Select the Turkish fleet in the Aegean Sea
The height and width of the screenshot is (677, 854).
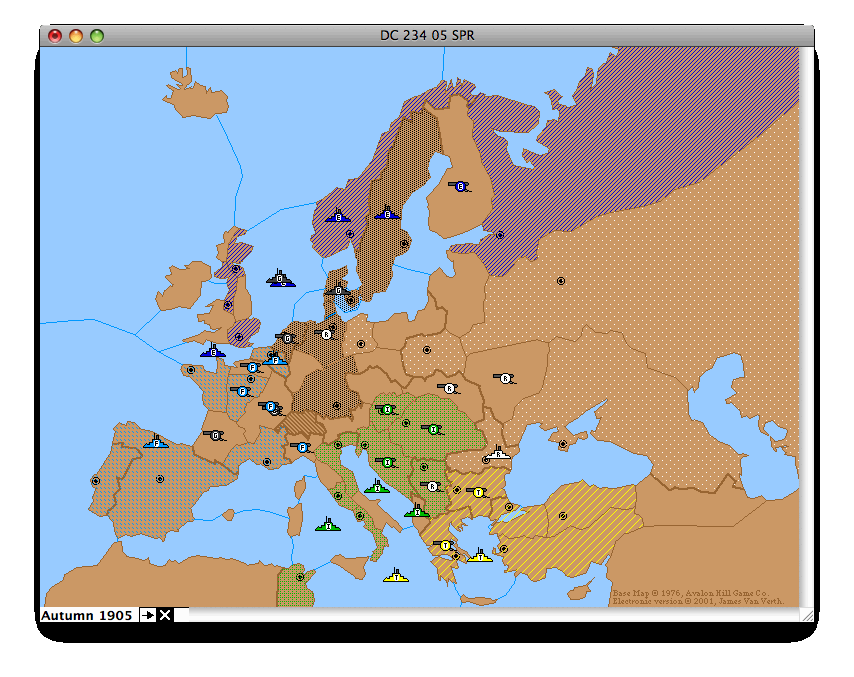click(480, 556)
